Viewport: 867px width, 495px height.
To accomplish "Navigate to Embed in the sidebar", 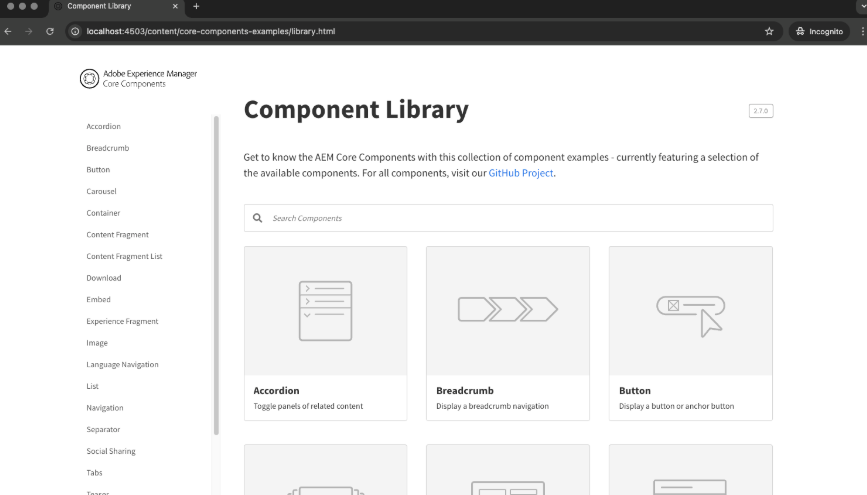I will pos(98,300).
